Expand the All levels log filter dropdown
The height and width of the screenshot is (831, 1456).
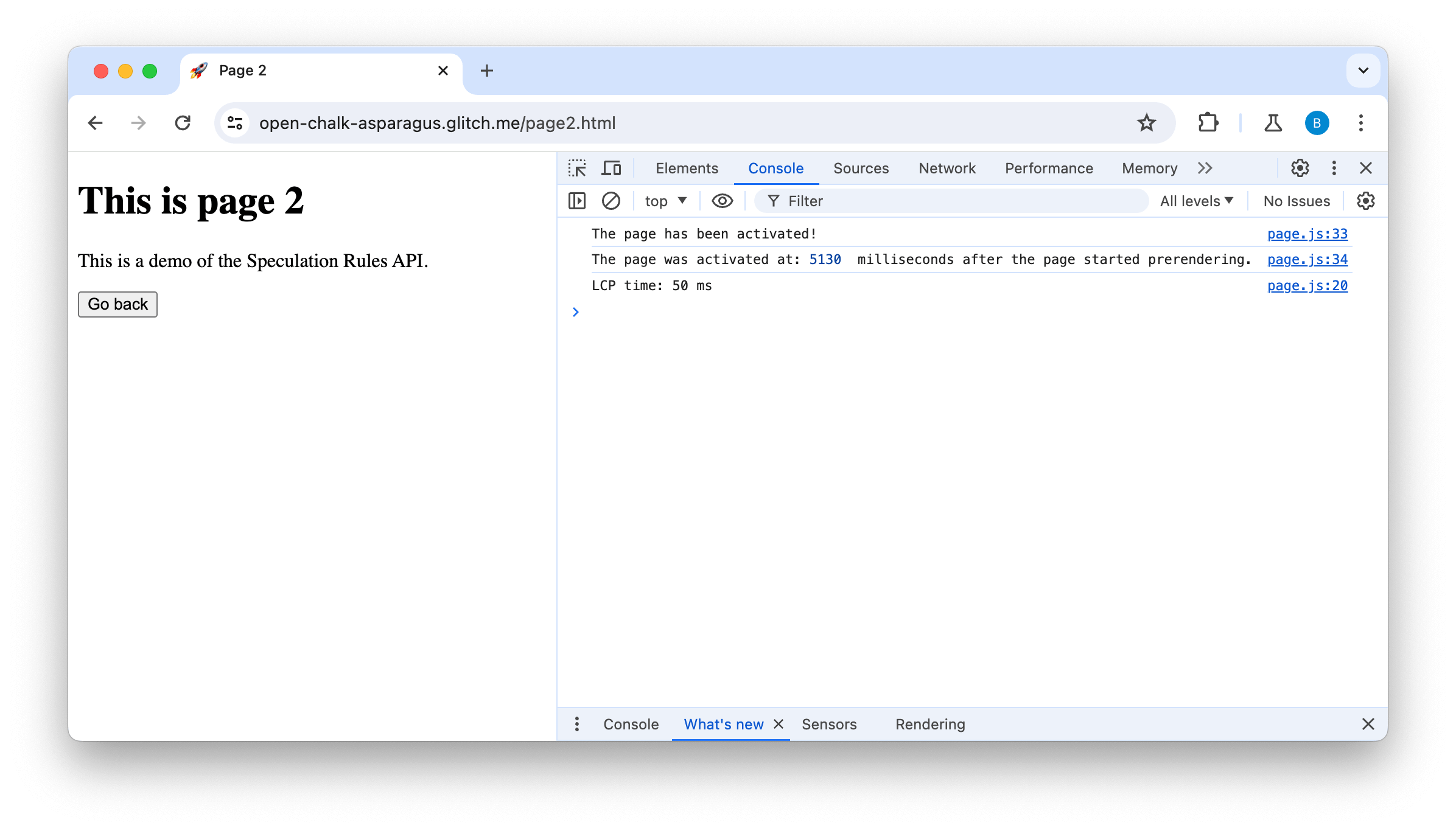pos(1196,201)
